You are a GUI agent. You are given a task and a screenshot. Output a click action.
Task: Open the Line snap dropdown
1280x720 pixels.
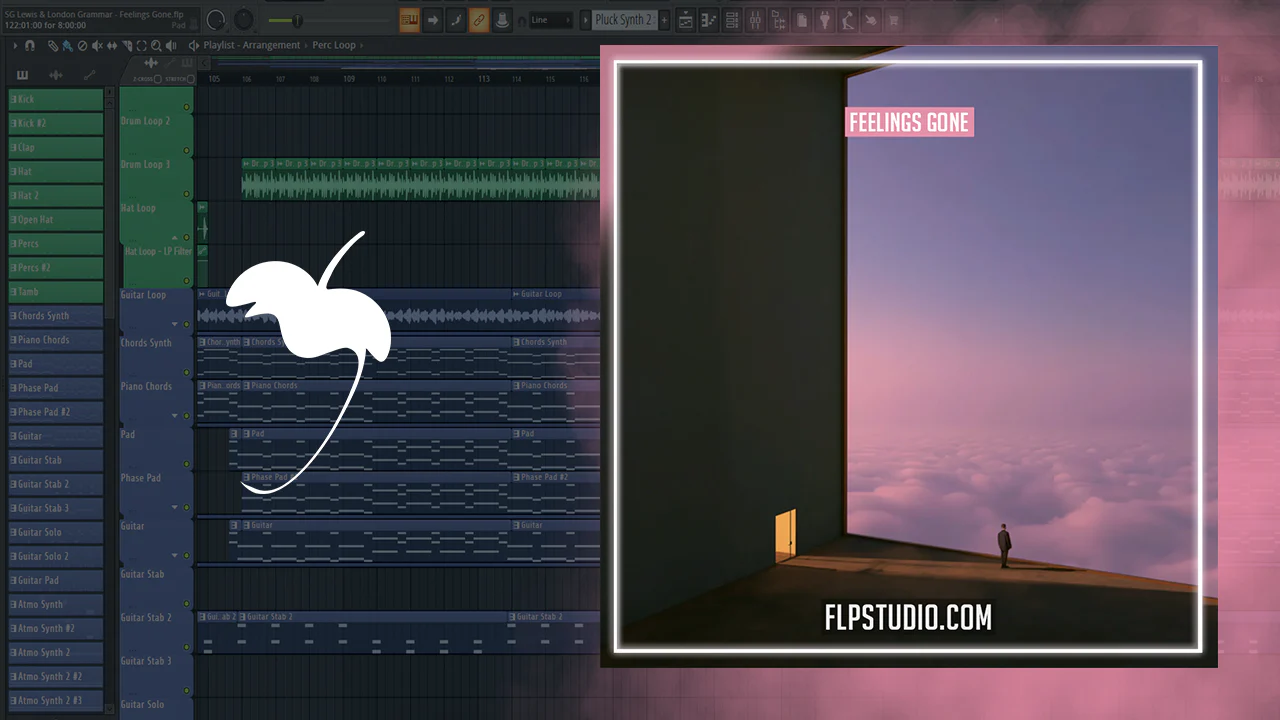550,20
